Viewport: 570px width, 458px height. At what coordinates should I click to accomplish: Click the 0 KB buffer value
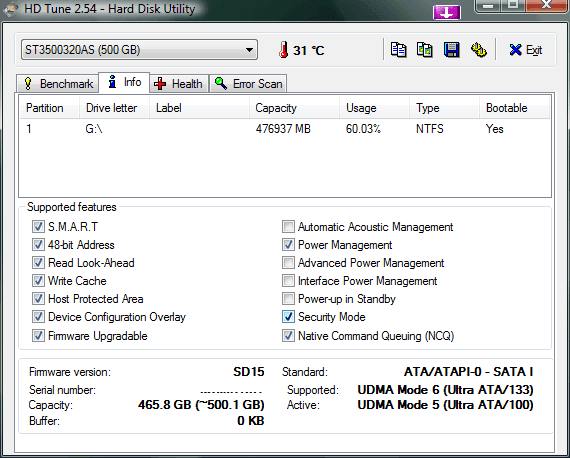click(251, 421)
